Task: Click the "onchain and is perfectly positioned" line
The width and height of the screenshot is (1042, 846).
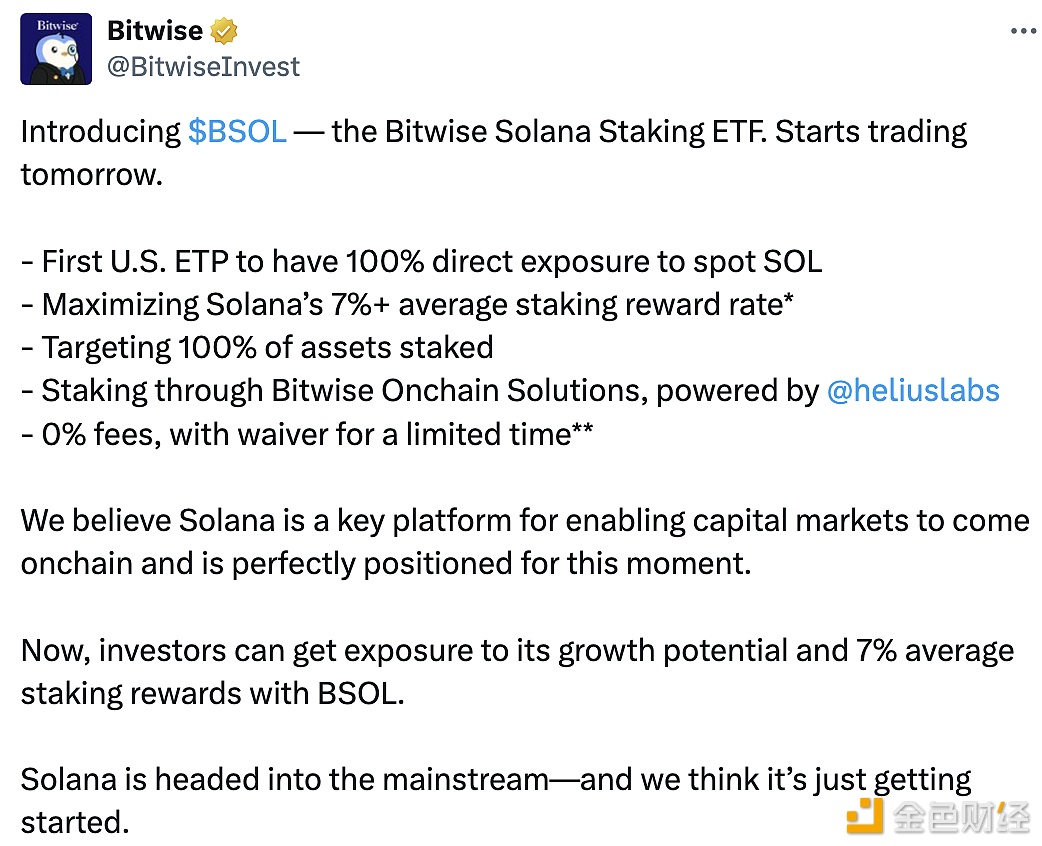Action: [385, 564]
